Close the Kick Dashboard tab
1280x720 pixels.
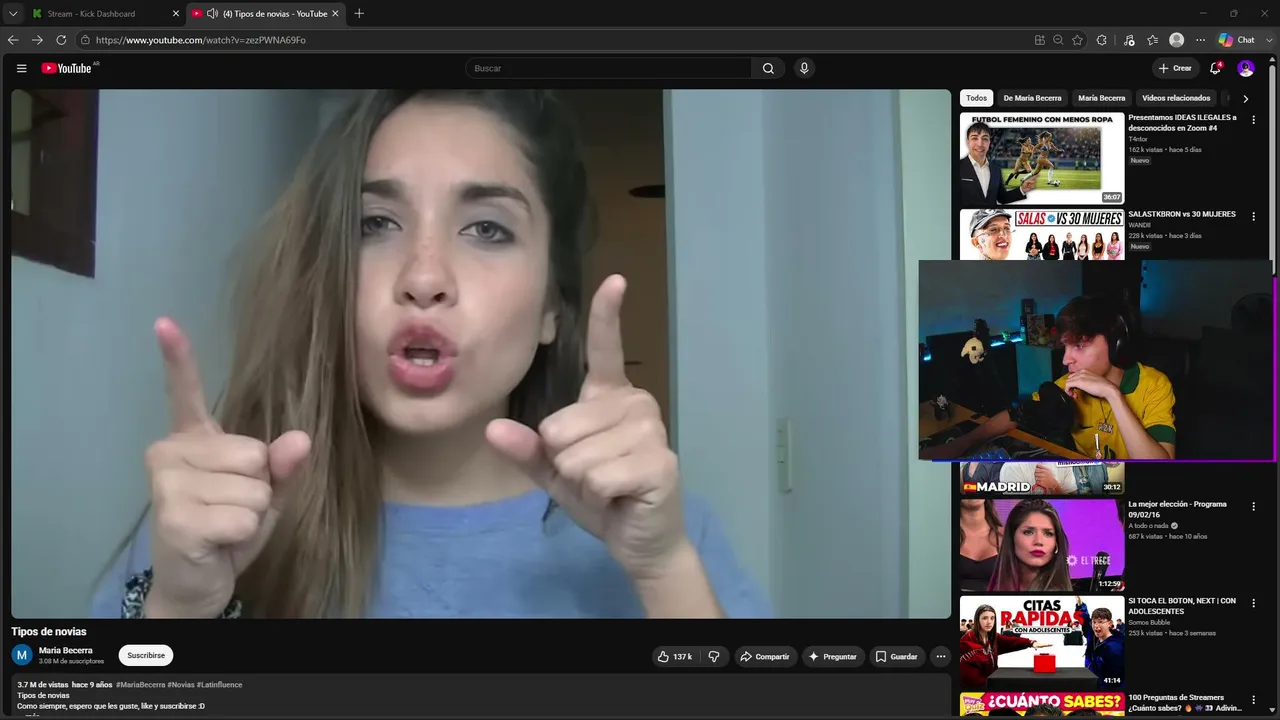176,14
